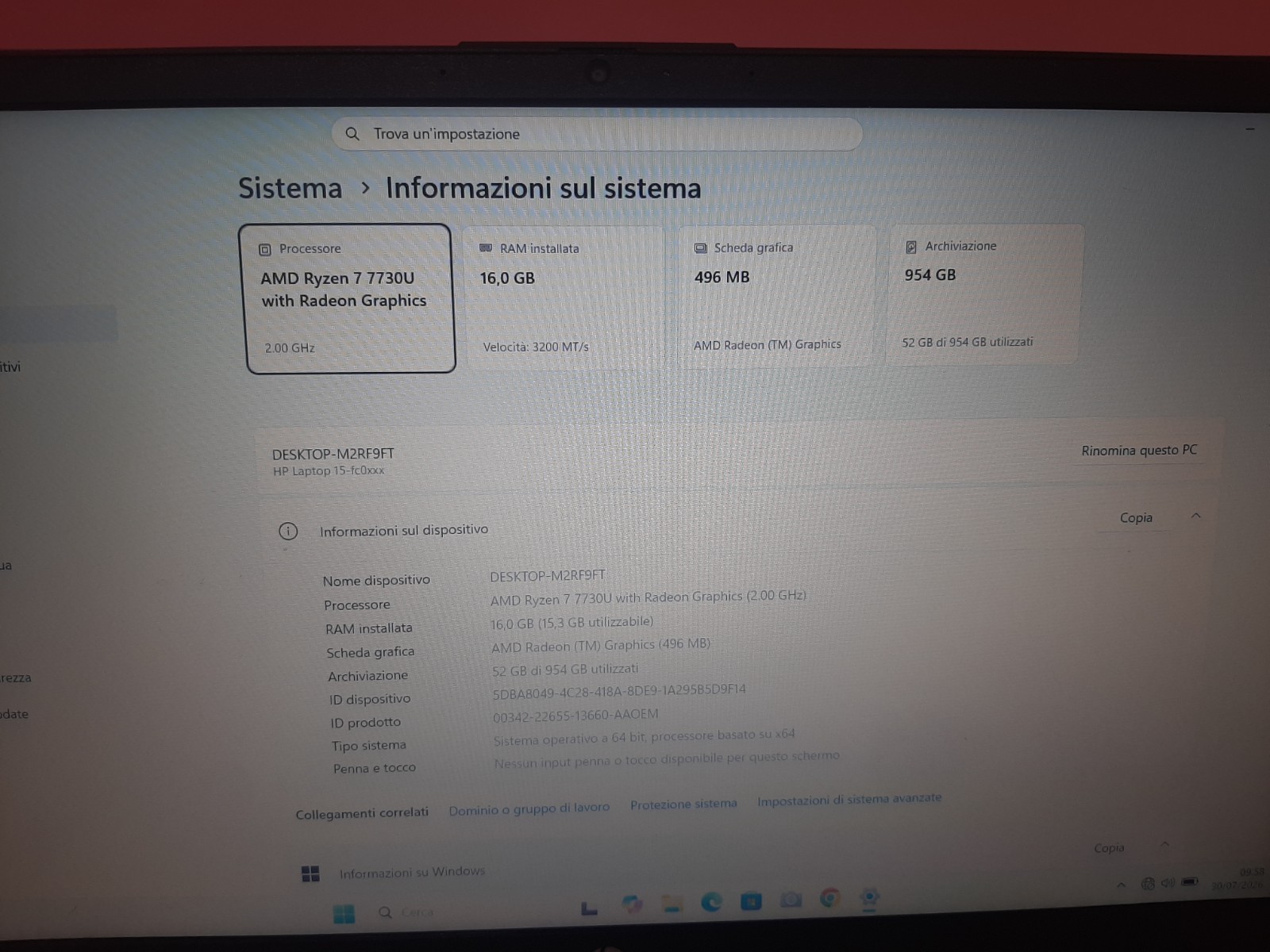Open the Windows Start menu
The height and width of the screenshot is (952, 1270).
[344, 914]
